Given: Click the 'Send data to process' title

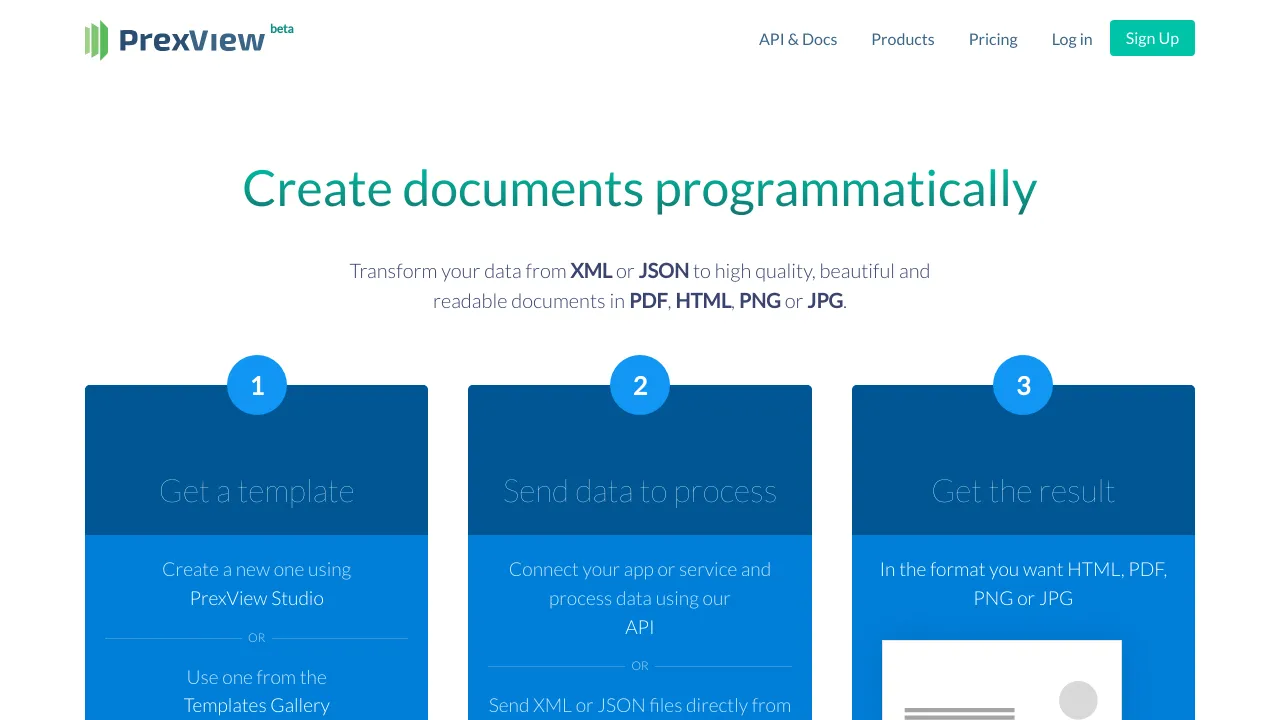Looking at the screenshot, I should [640, 491].
